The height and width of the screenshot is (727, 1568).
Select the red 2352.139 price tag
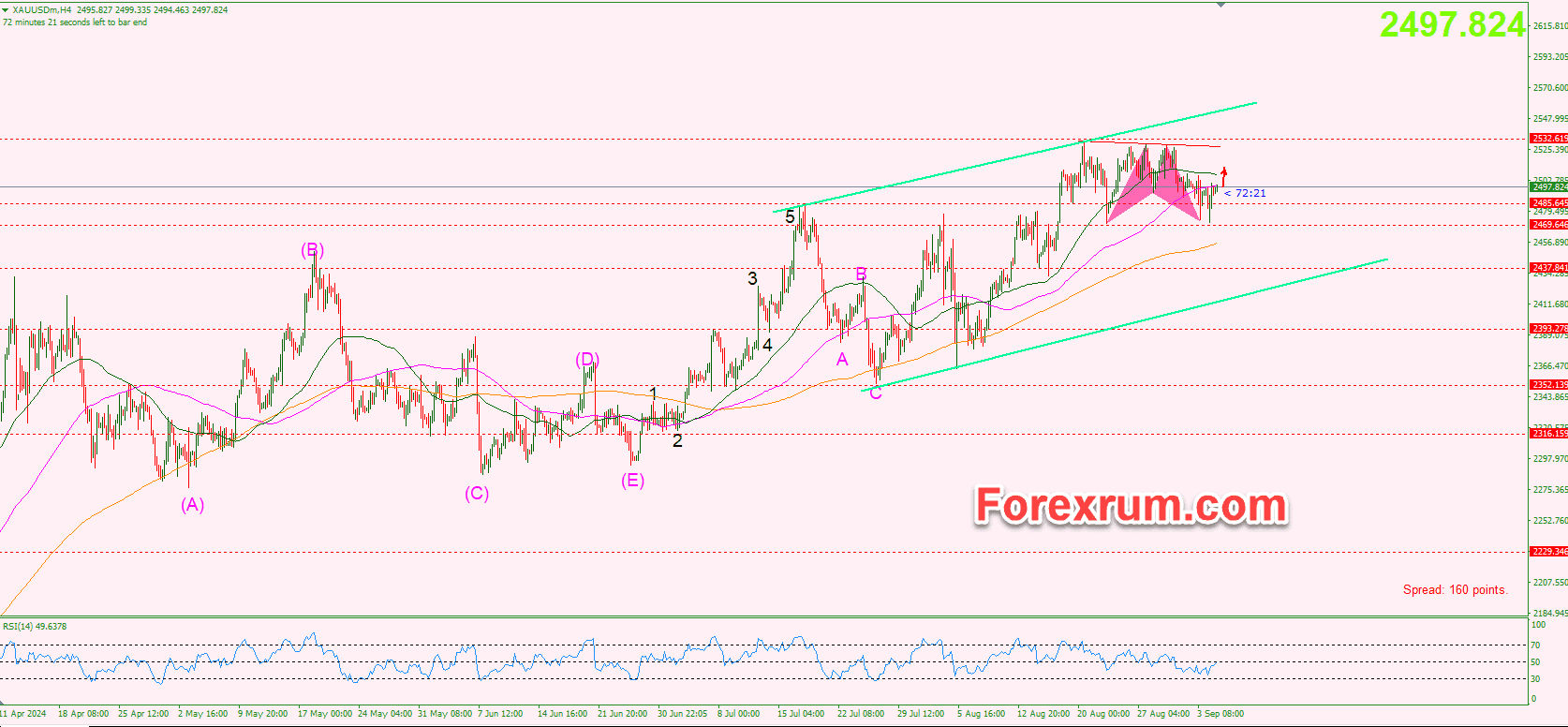(1549, 385)
